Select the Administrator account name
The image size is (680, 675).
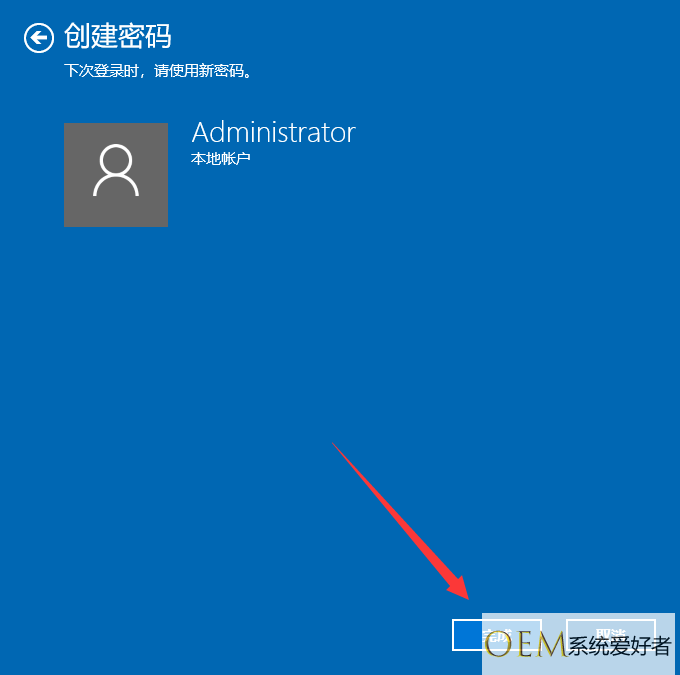point(274,132)
